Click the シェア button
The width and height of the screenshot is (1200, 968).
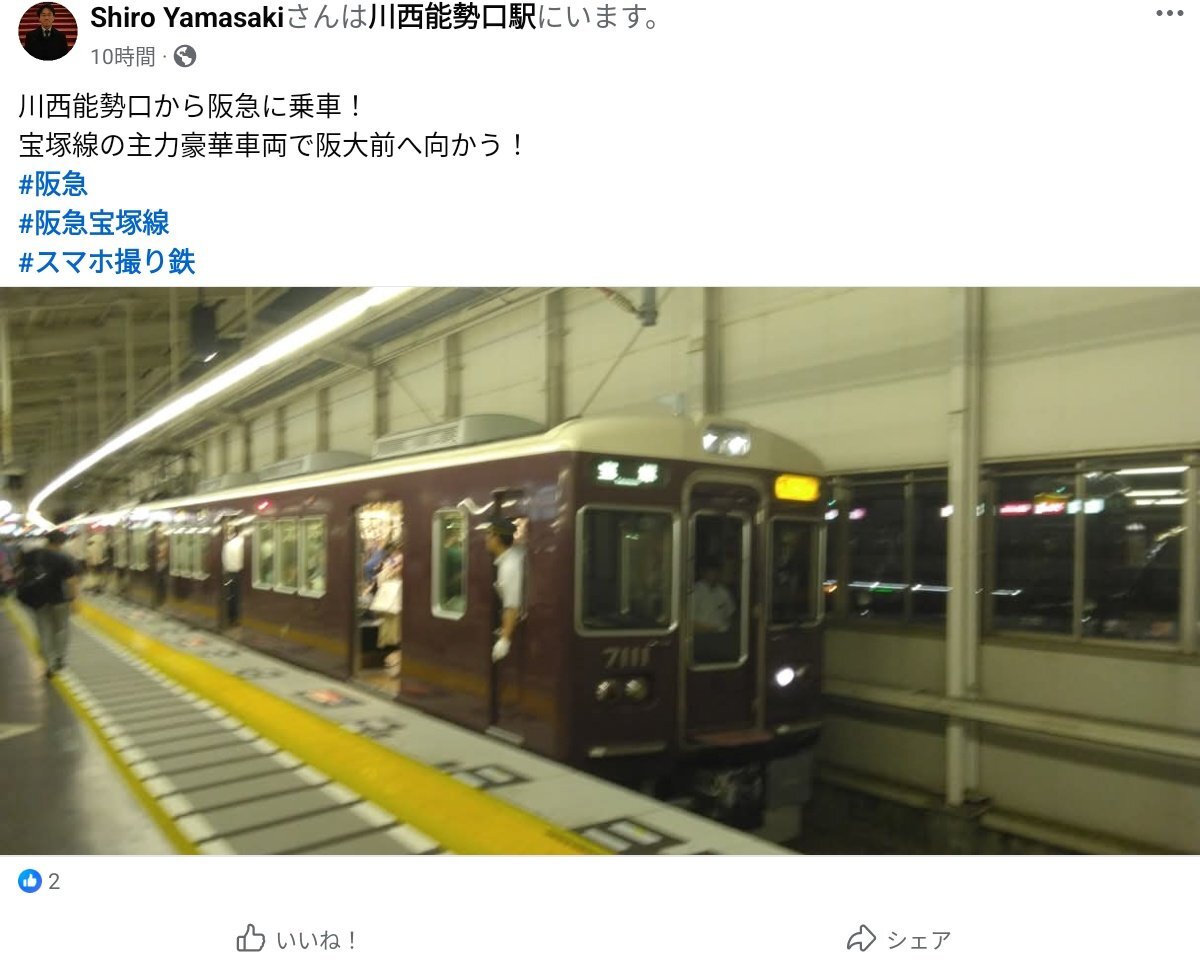[x=899, y=939]
